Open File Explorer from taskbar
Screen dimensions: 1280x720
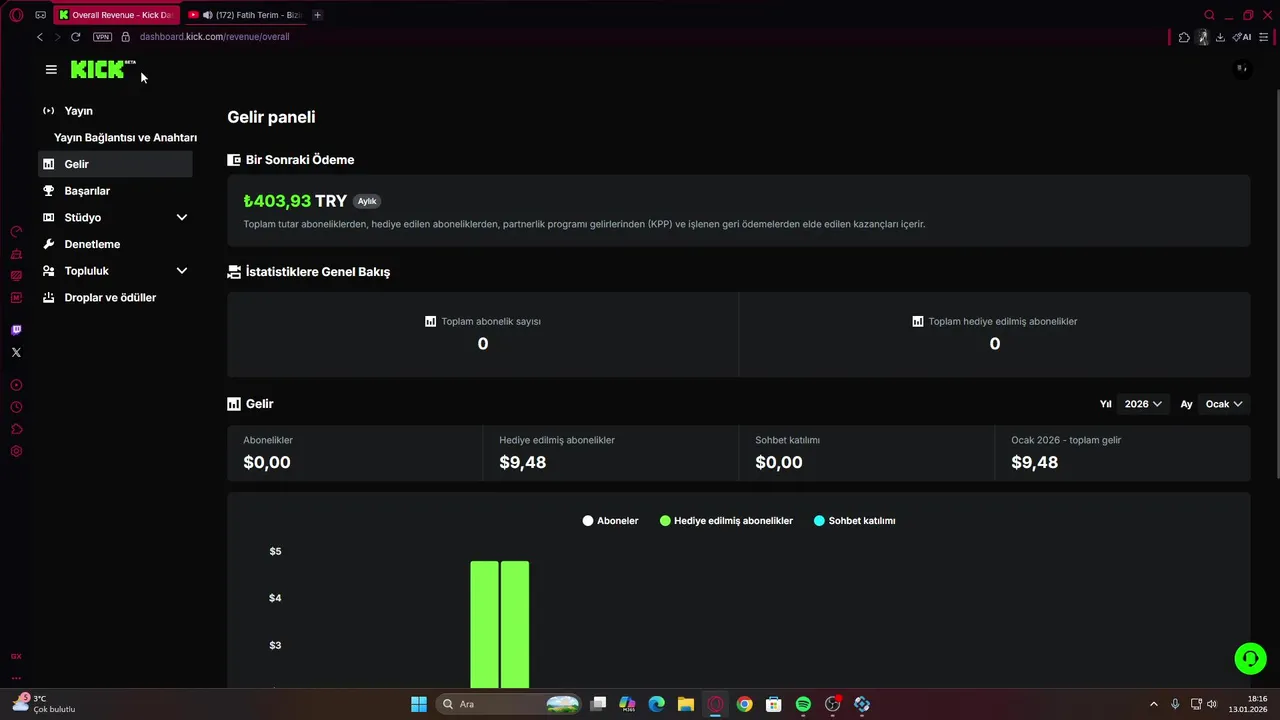(x=685, y=704)
